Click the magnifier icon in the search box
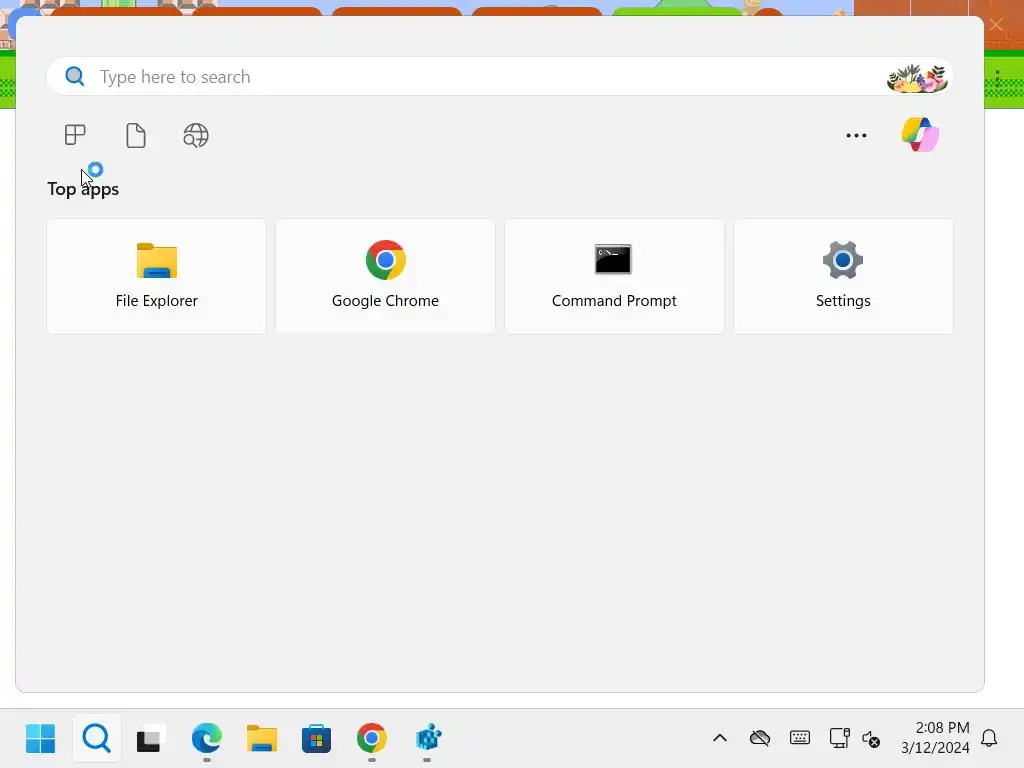 tap(74, 76)
